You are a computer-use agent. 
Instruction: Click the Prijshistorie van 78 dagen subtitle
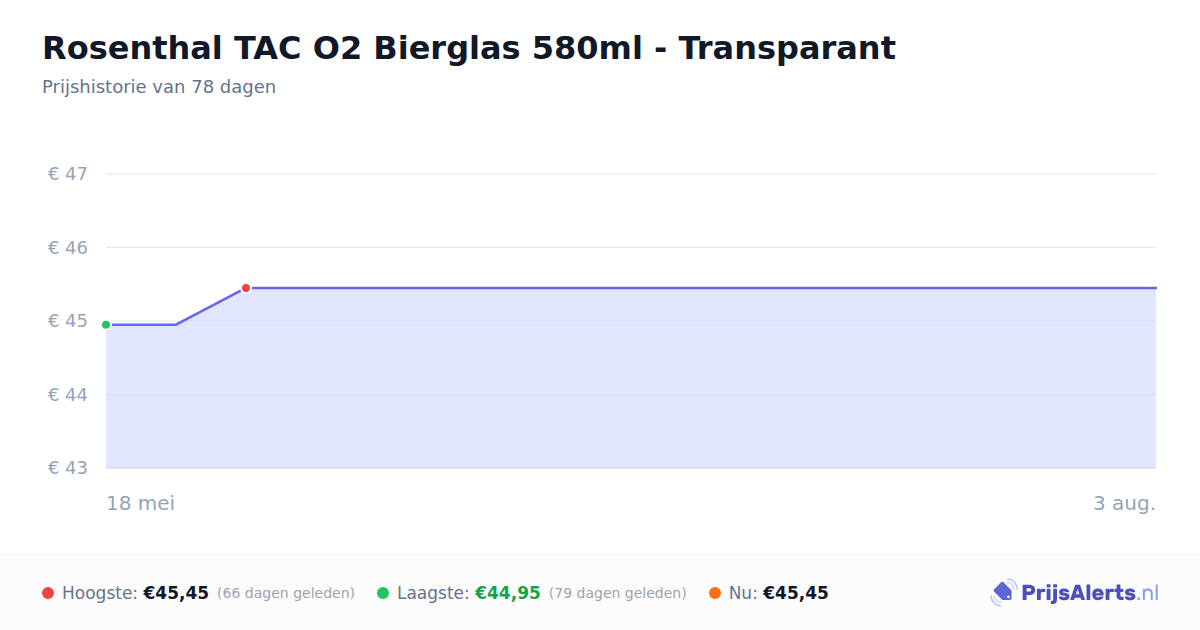(159, 87)
